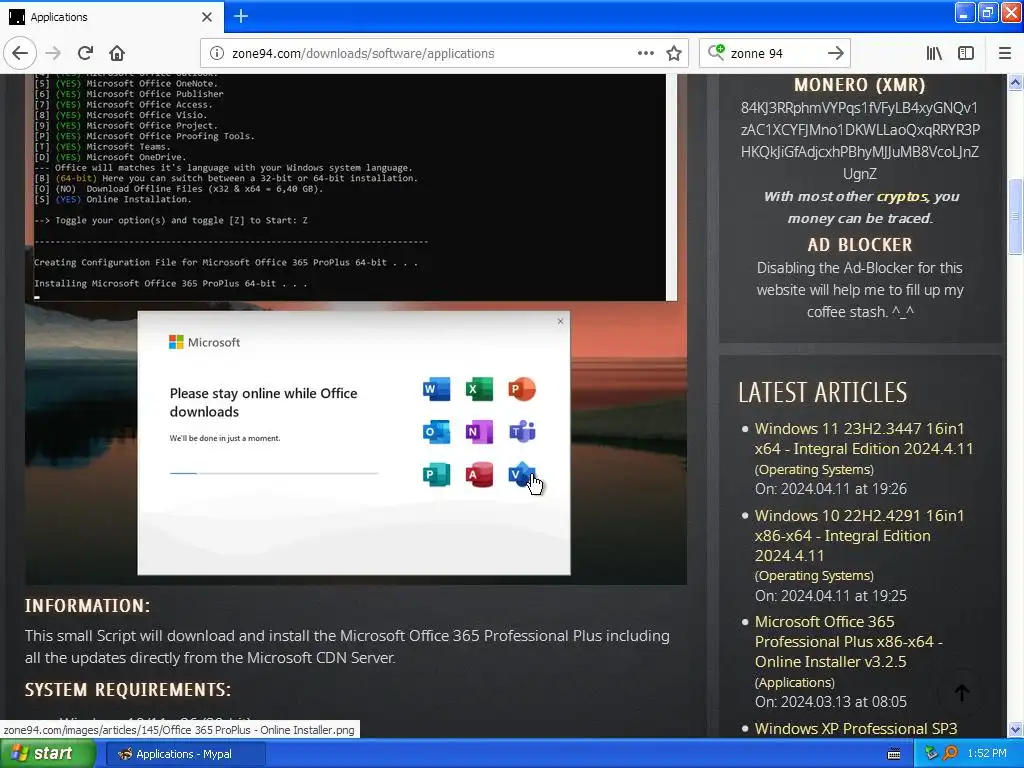Click the Office download progress bar

274,473
